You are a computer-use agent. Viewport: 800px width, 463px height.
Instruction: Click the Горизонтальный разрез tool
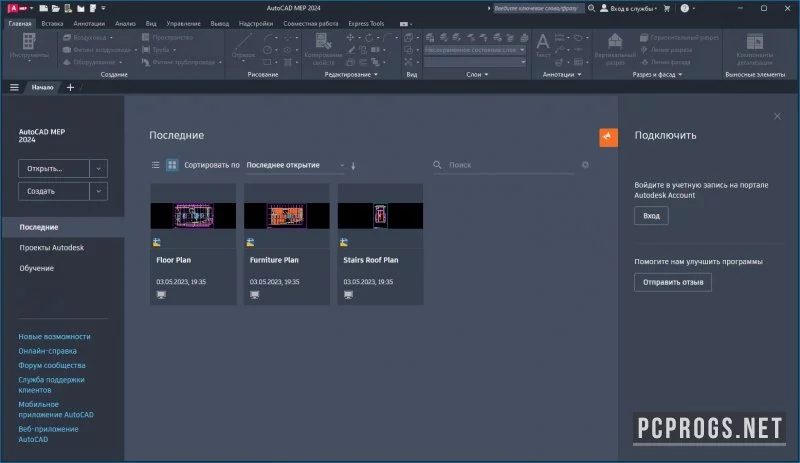[680, 37]
